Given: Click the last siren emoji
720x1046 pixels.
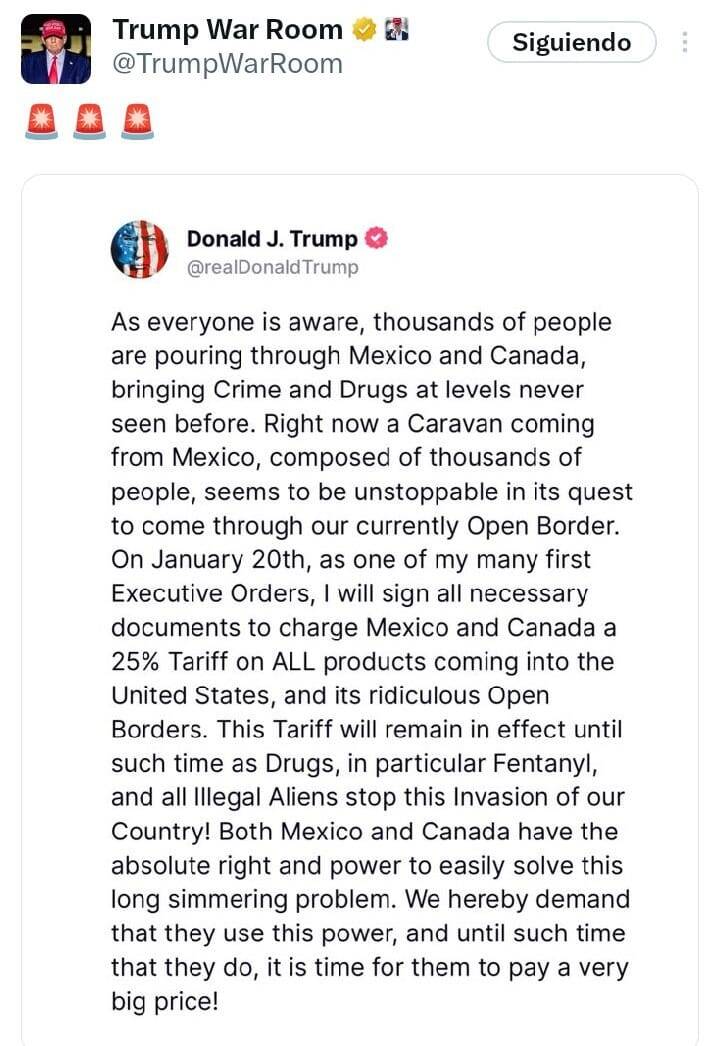Looking at the screenshot, I should 137,121.
